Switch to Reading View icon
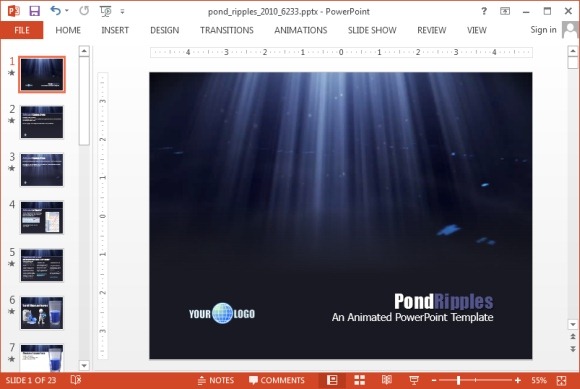 click(x=387, y=380)
